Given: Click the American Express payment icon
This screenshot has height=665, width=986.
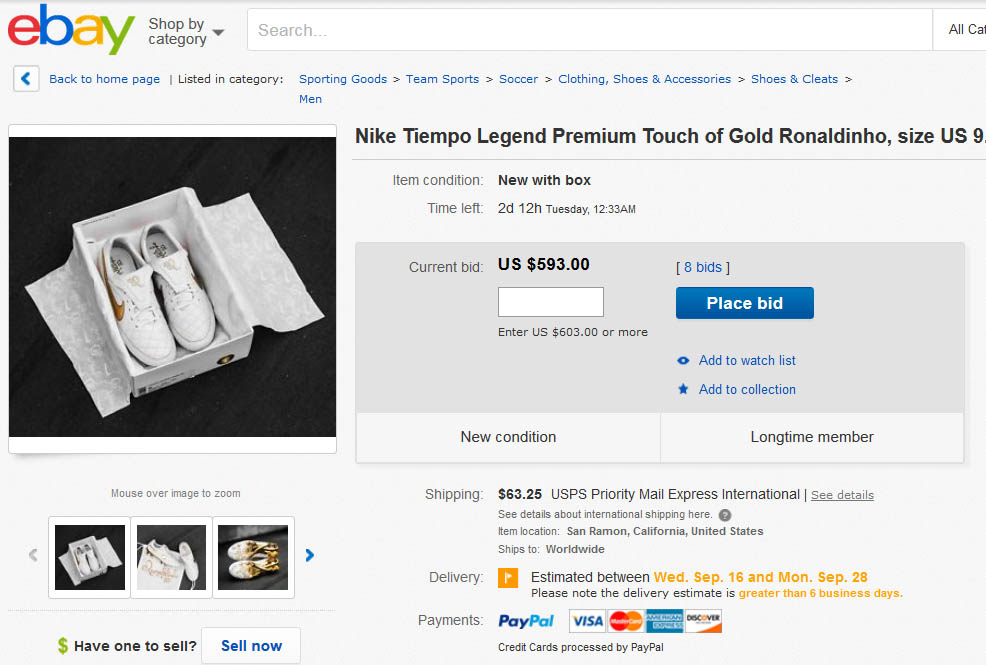Looking at the screenshot, I should point(664,621).
